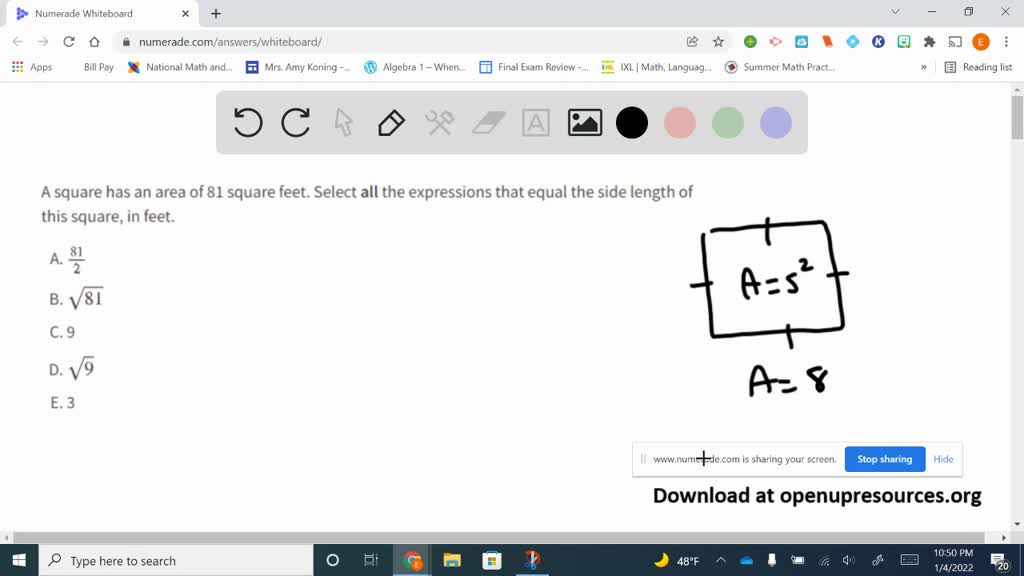Open the insert image tool
The height and width of the screenshot is (576, 1024).
click(584, 123)
